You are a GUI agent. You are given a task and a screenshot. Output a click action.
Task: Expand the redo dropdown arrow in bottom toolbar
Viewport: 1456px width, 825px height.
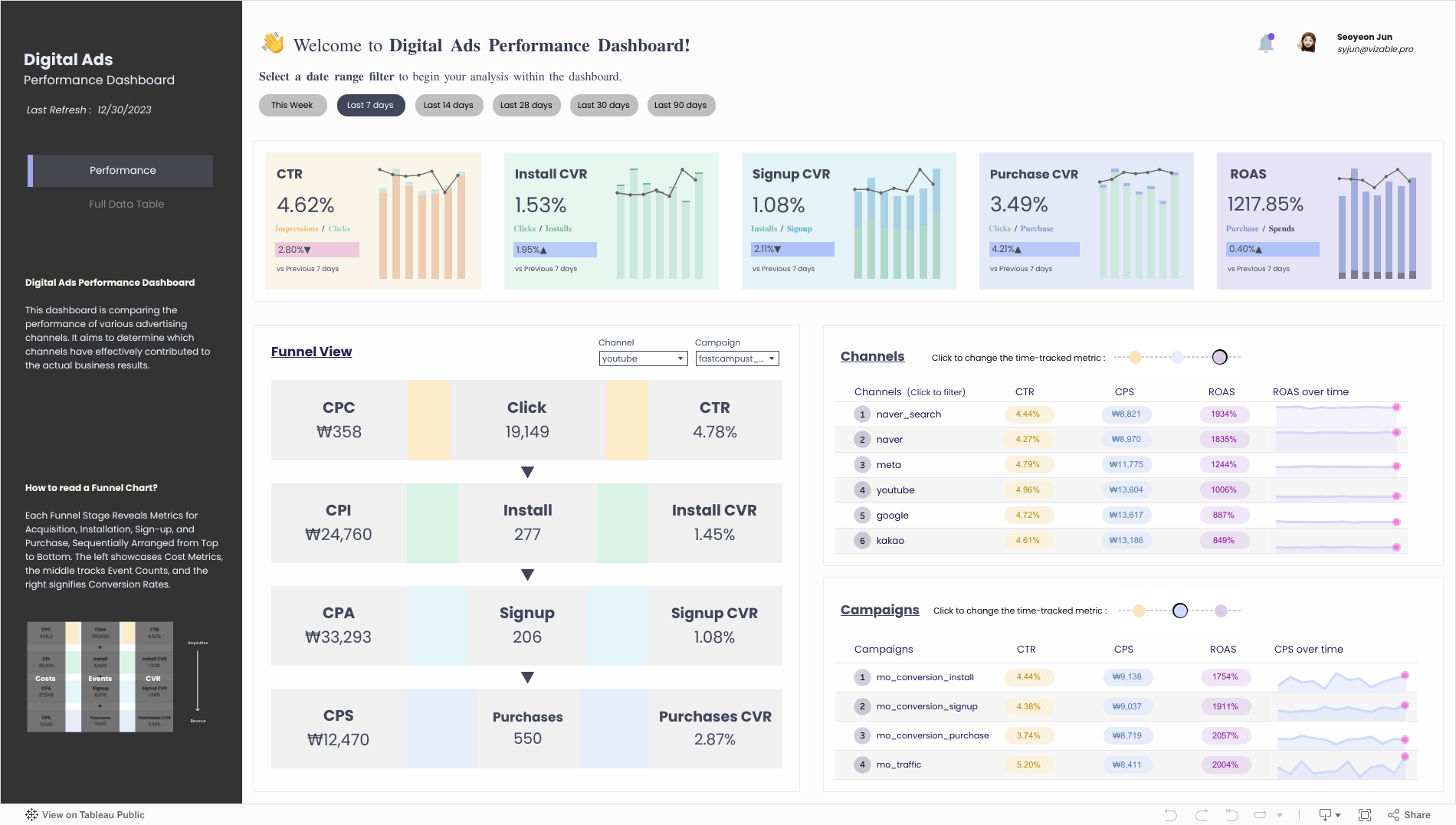tap(1281, 814)
